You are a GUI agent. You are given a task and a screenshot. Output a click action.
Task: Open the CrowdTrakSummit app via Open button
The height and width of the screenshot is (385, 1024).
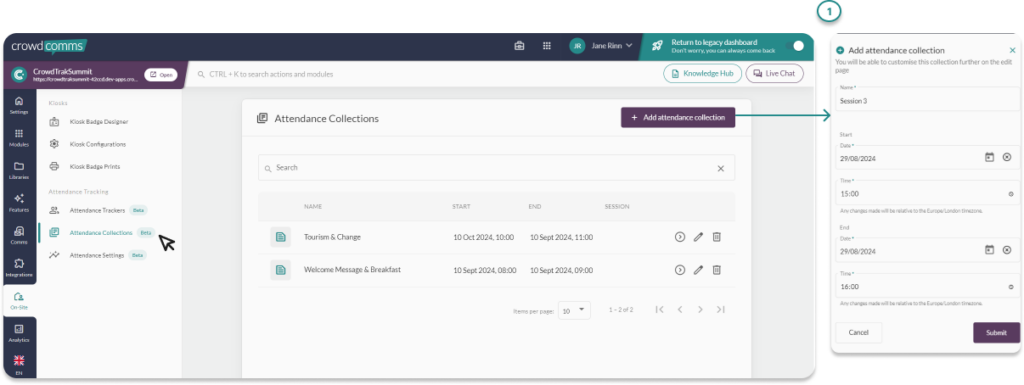click(x=161, y=74)
